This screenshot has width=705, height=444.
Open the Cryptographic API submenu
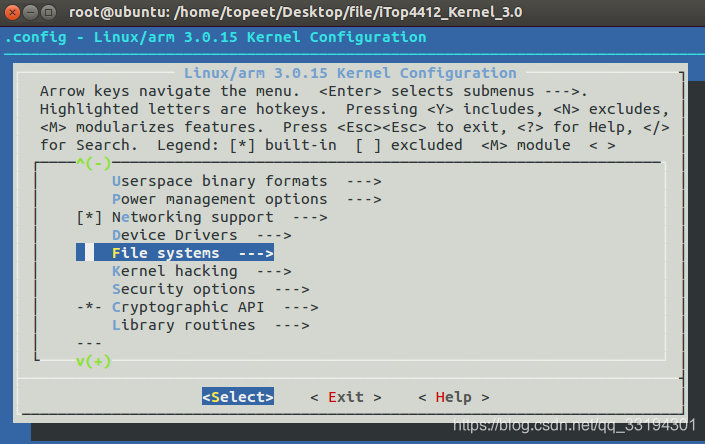(x=215, y=307)
